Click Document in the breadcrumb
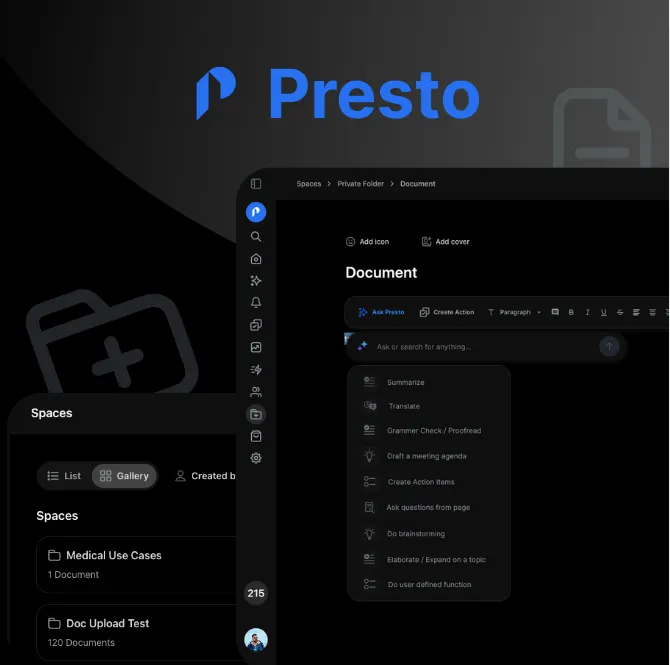This screenshot has height=665, width=670. (417, 184)
